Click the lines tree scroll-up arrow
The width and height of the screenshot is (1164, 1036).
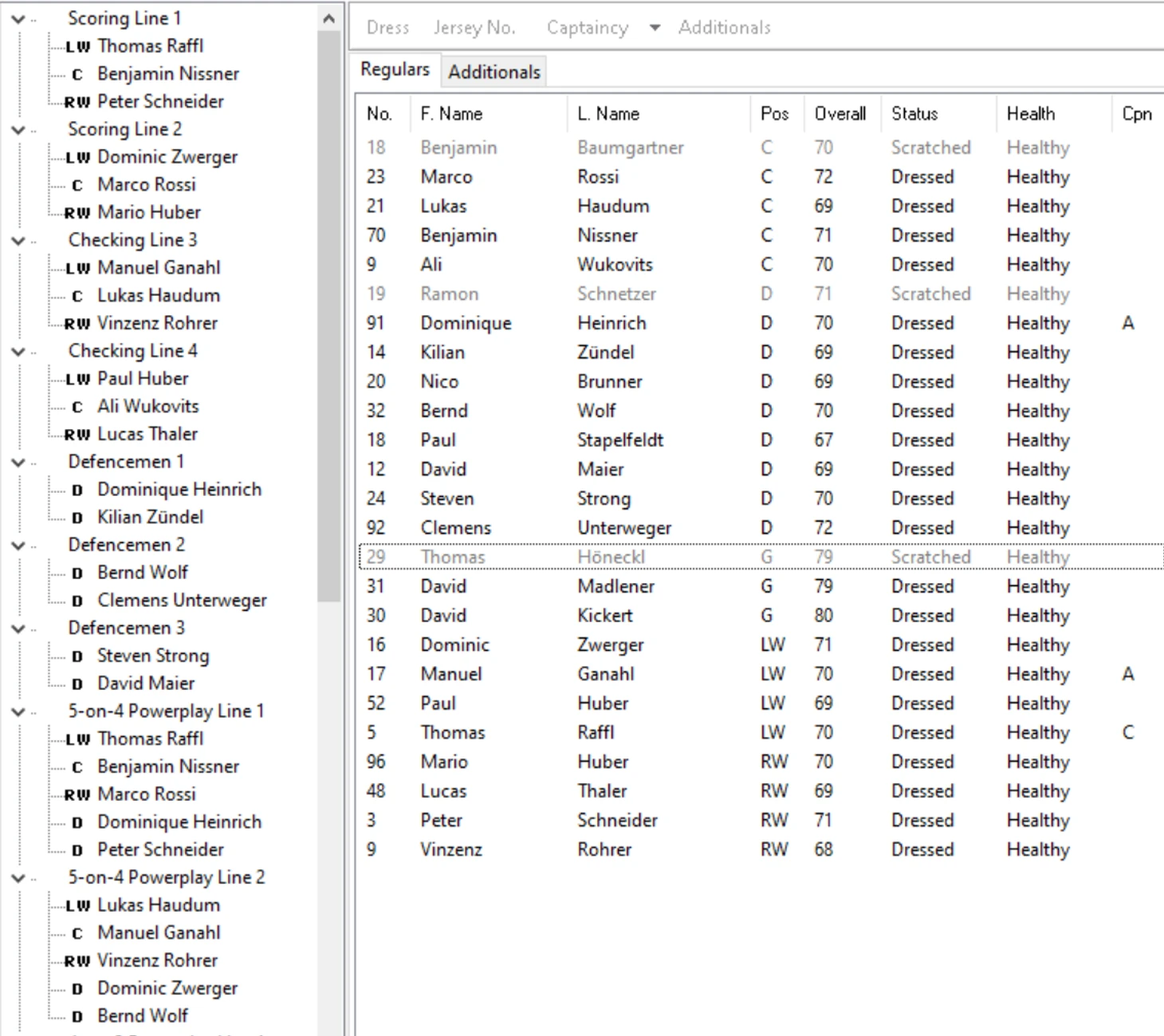(328, 18)
